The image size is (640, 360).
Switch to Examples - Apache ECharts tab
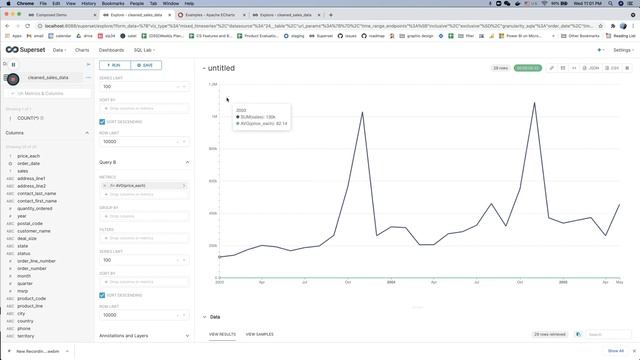(x=210, y=15)
